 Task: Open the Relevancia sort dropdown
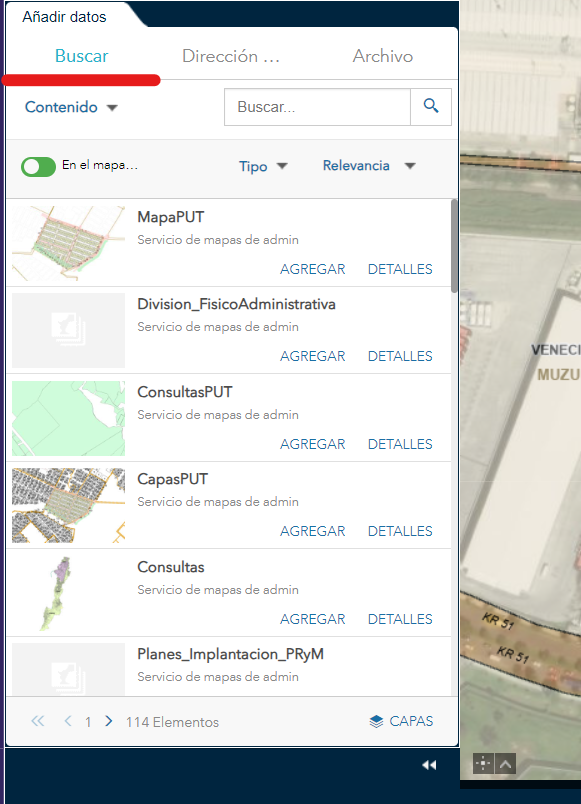(369, 166)
